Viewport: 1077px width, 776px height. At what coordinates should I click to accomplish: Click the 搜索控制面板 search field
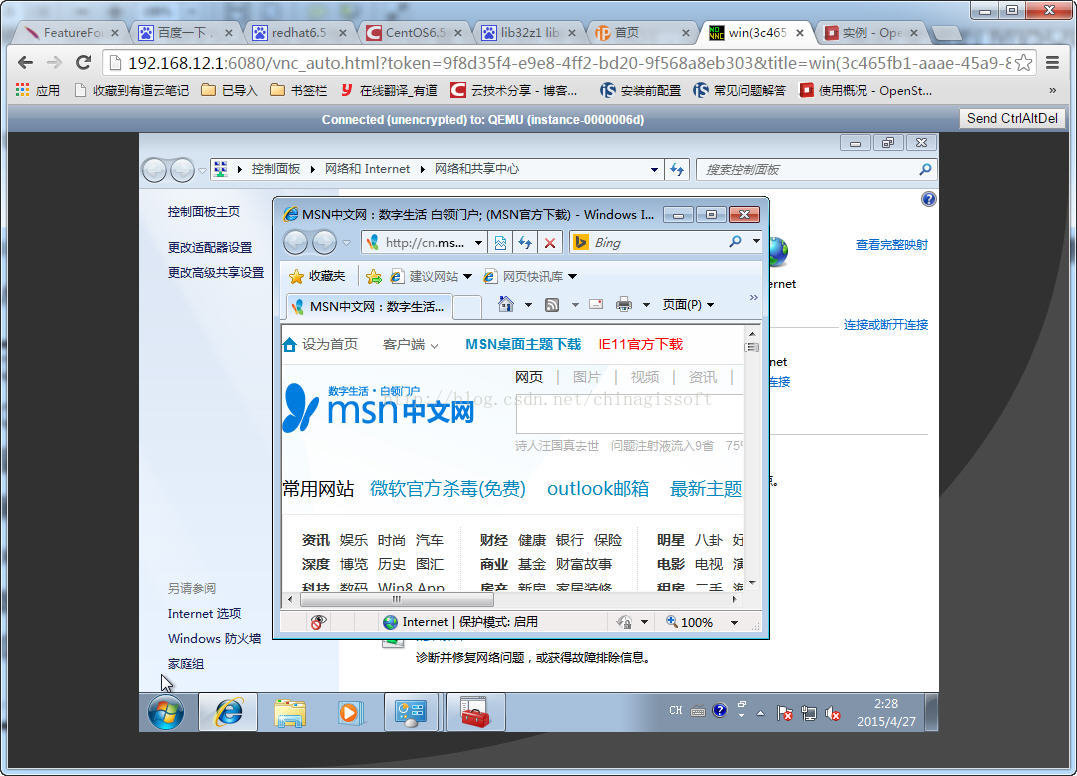[x=817, y=169]
